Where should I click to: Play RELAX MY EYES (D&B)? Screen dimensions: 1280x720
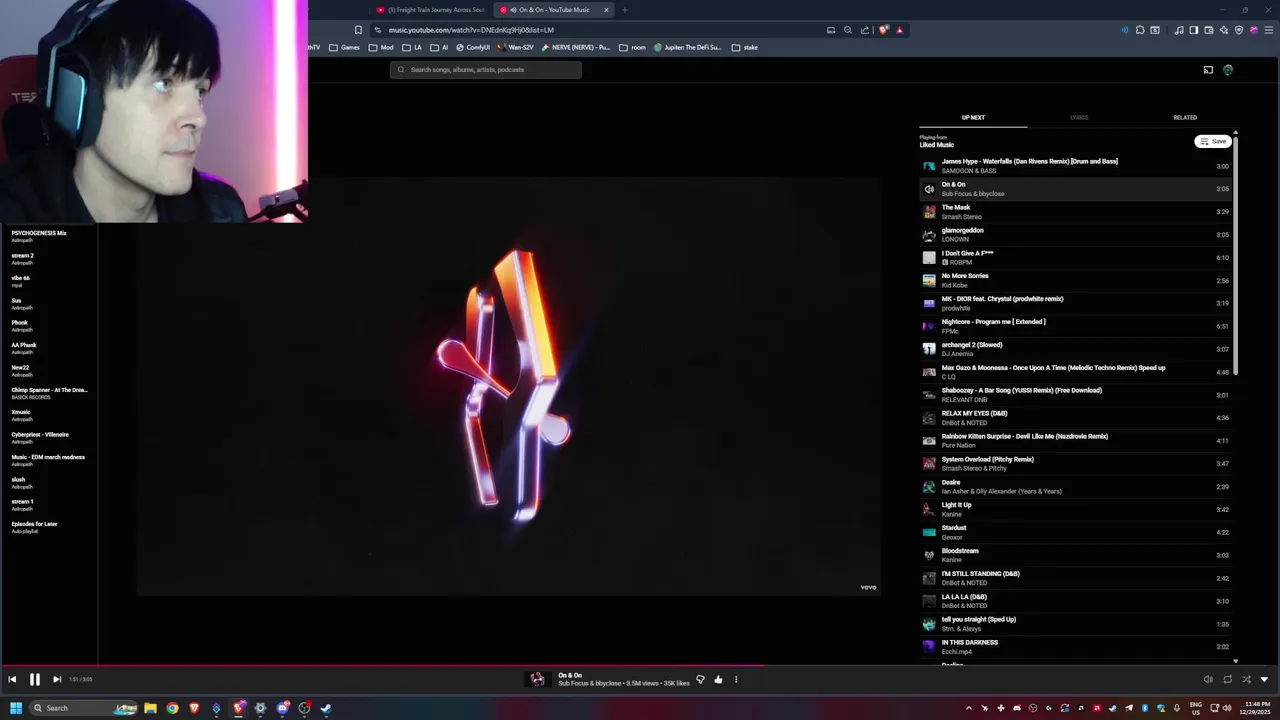(1075, 417)
